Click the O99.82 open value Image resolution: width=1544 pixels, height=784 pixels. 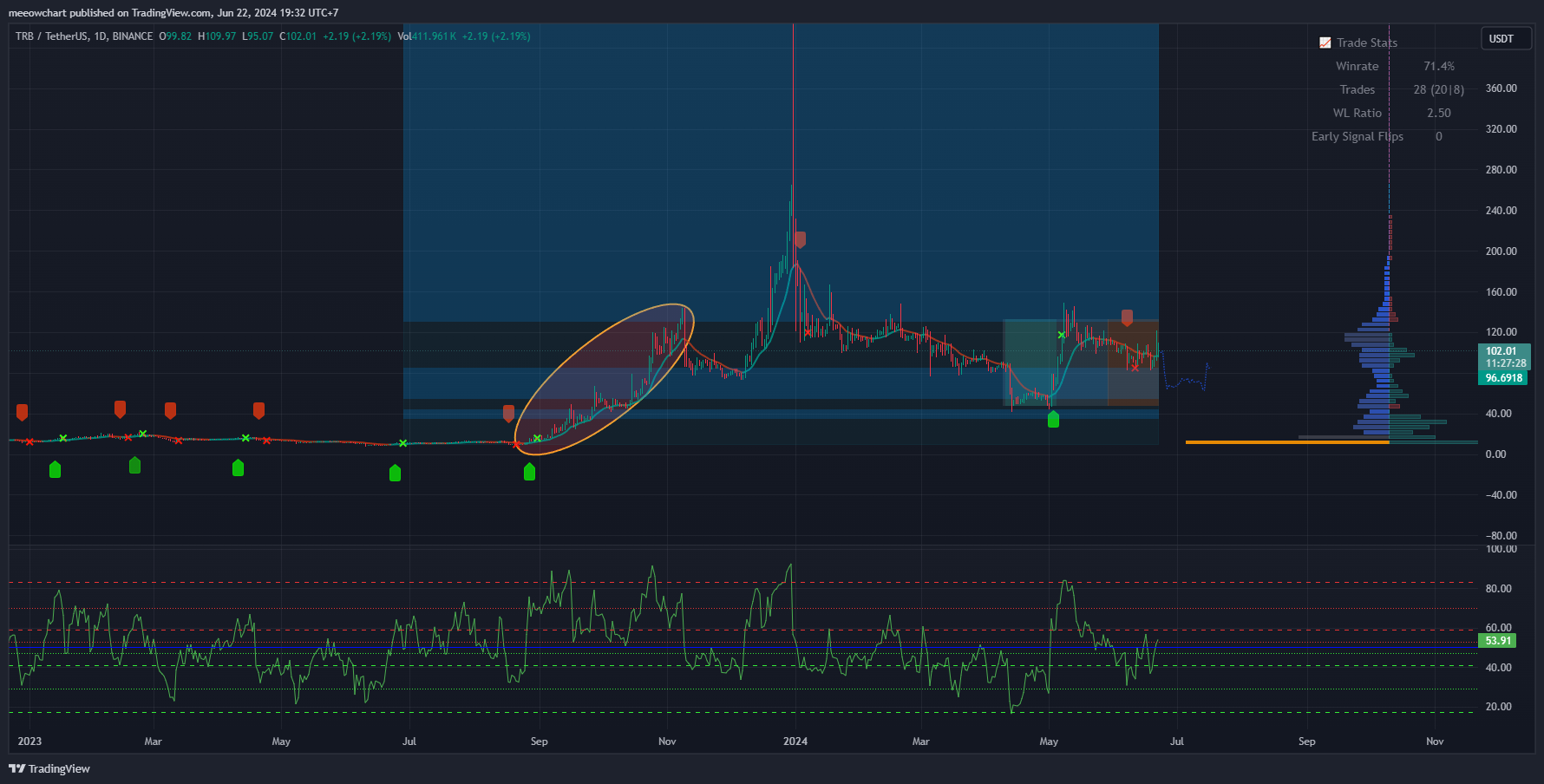pos(175,36)
